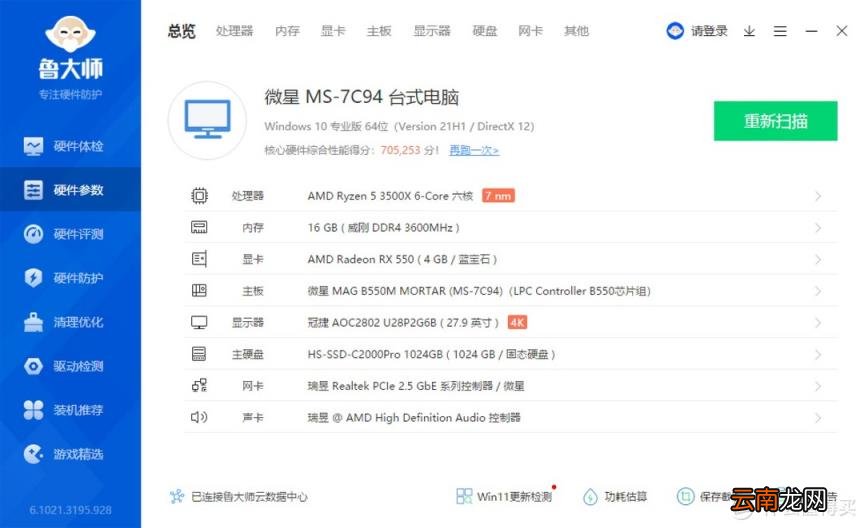
Task: Switch to the 显示器 tab
Action: point(432,31)
